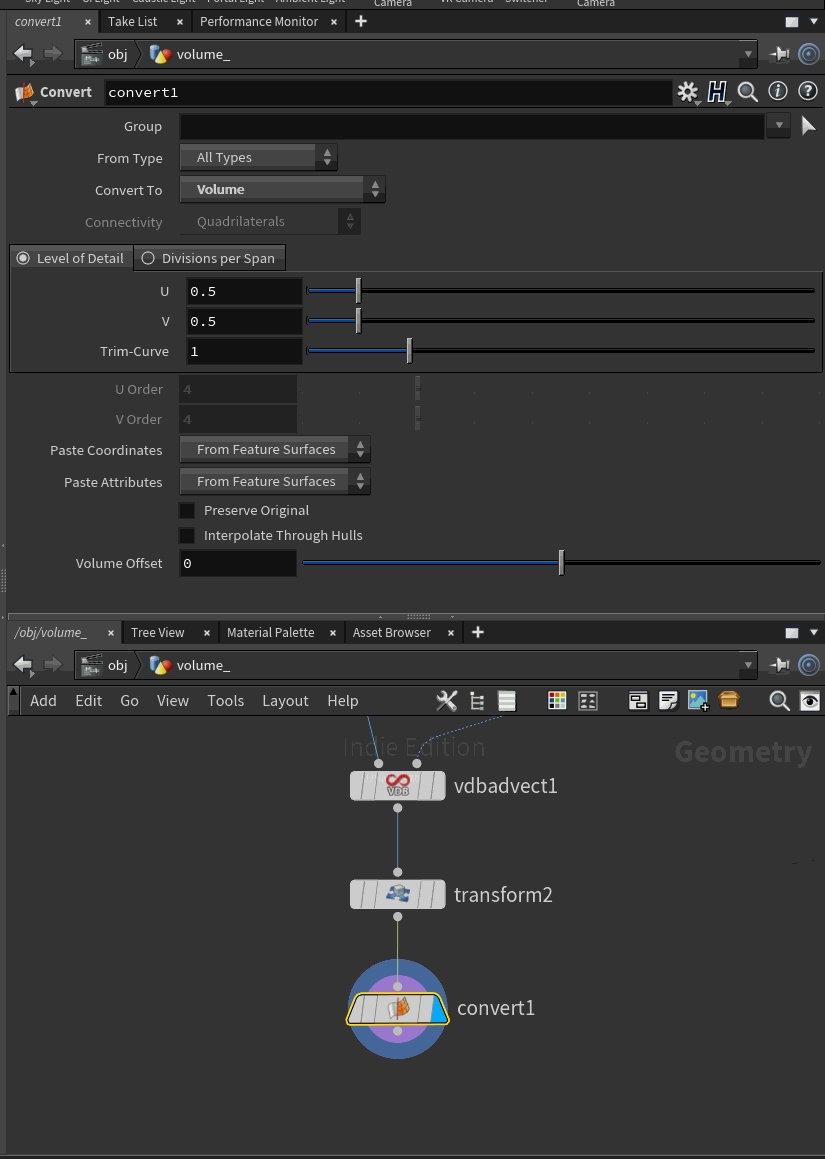This screenshot has width=825, height=1159.
Task: Click the convert1 node name field
Action: tap(388, 92)
